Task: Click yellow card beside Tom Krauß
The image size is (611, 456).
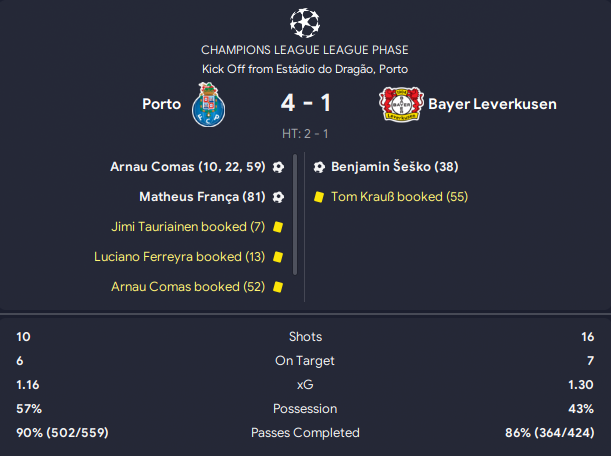Action: [x=319, y=197]
